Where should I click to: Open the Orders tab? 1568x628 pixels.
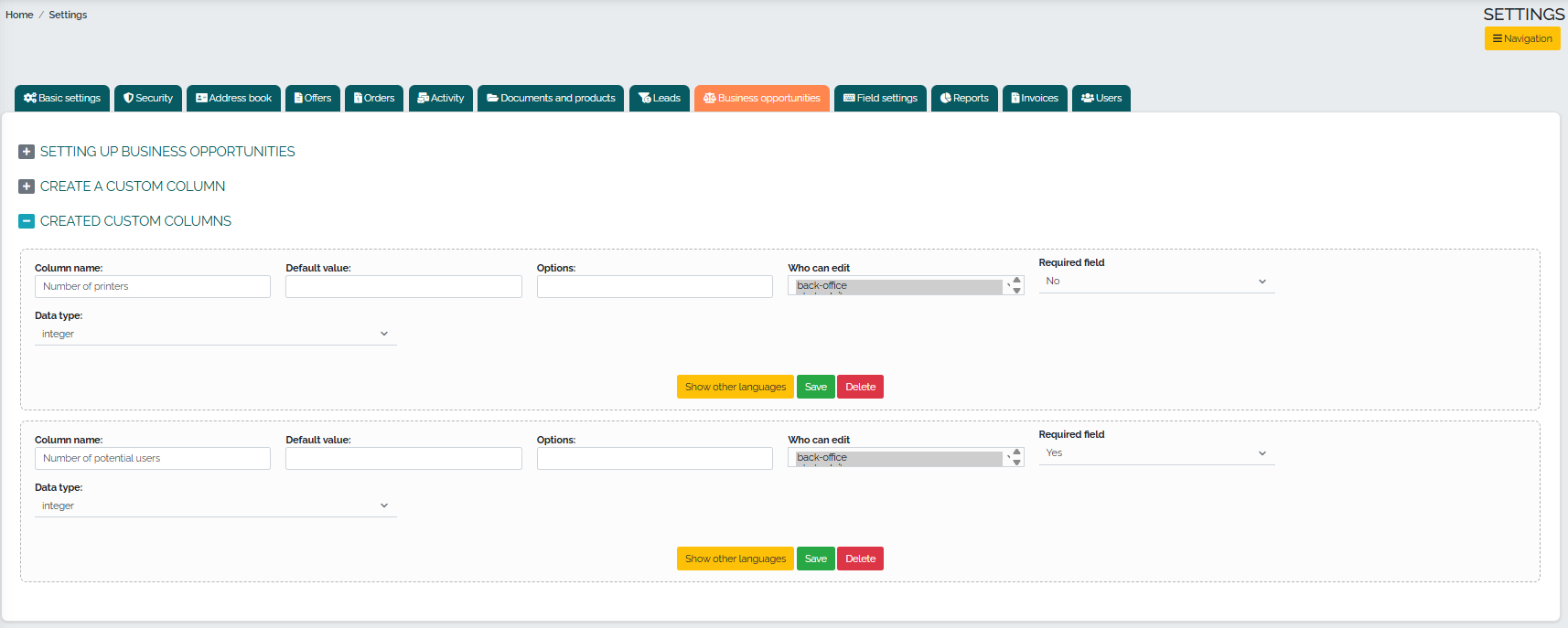[374, 98]
